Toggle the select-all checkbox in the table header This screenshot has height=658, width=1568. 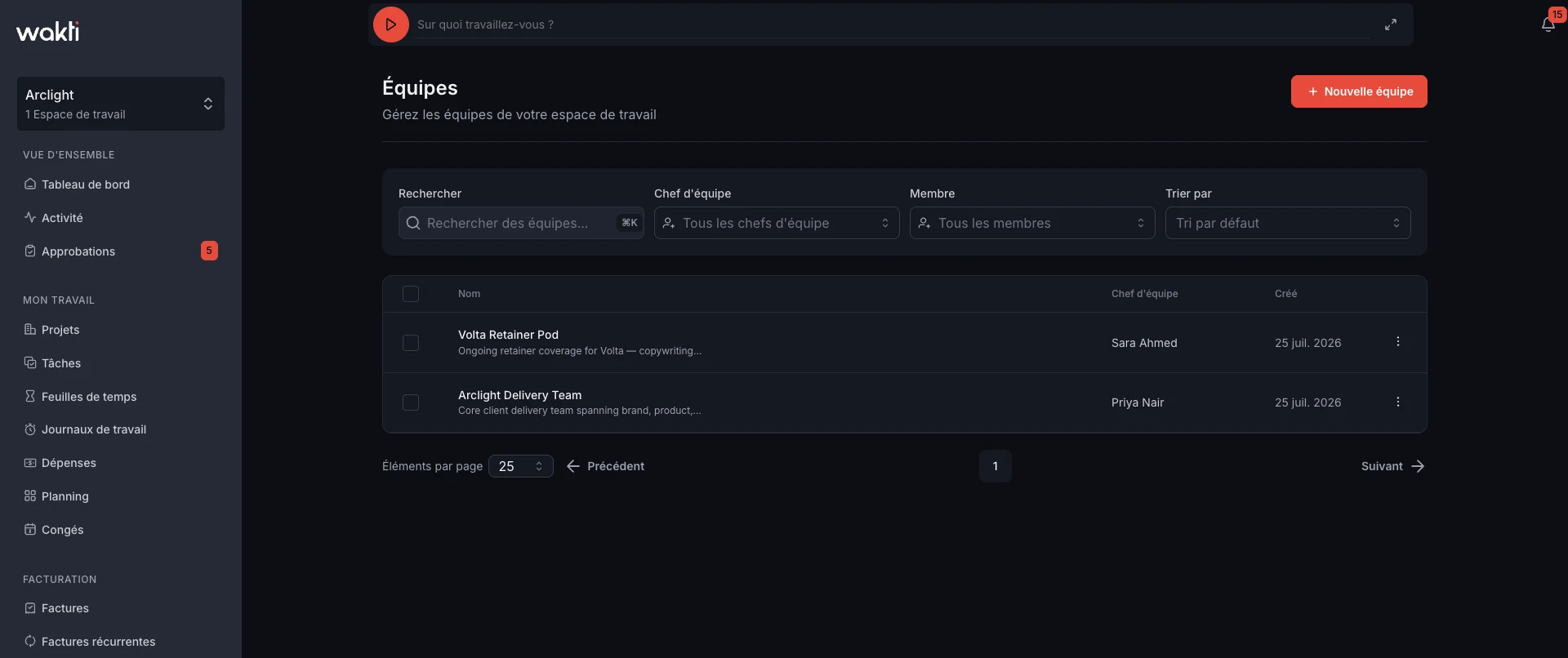(x=411, y=294)
